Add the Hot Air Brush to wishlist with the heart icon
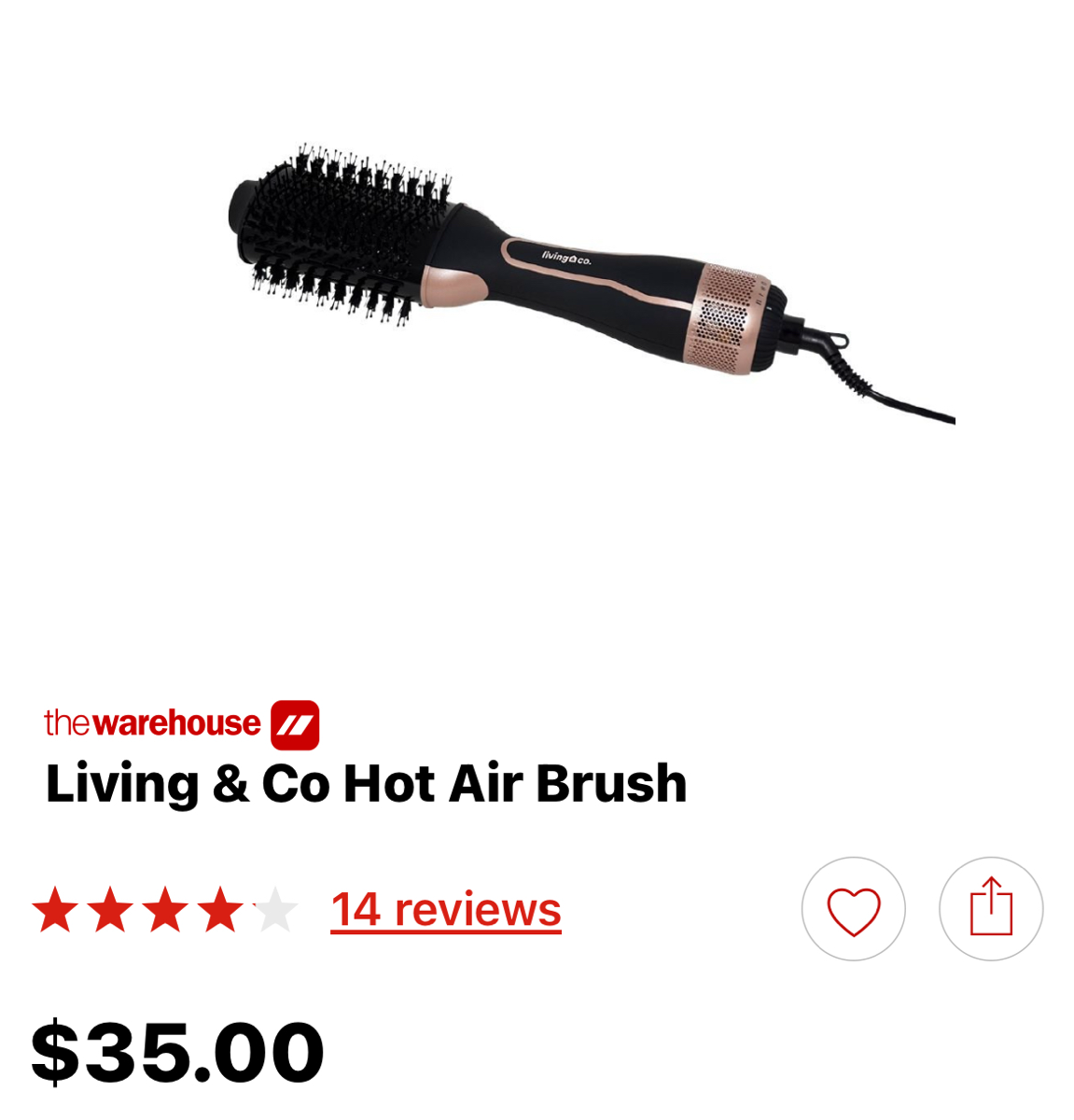 coord(853,909)
